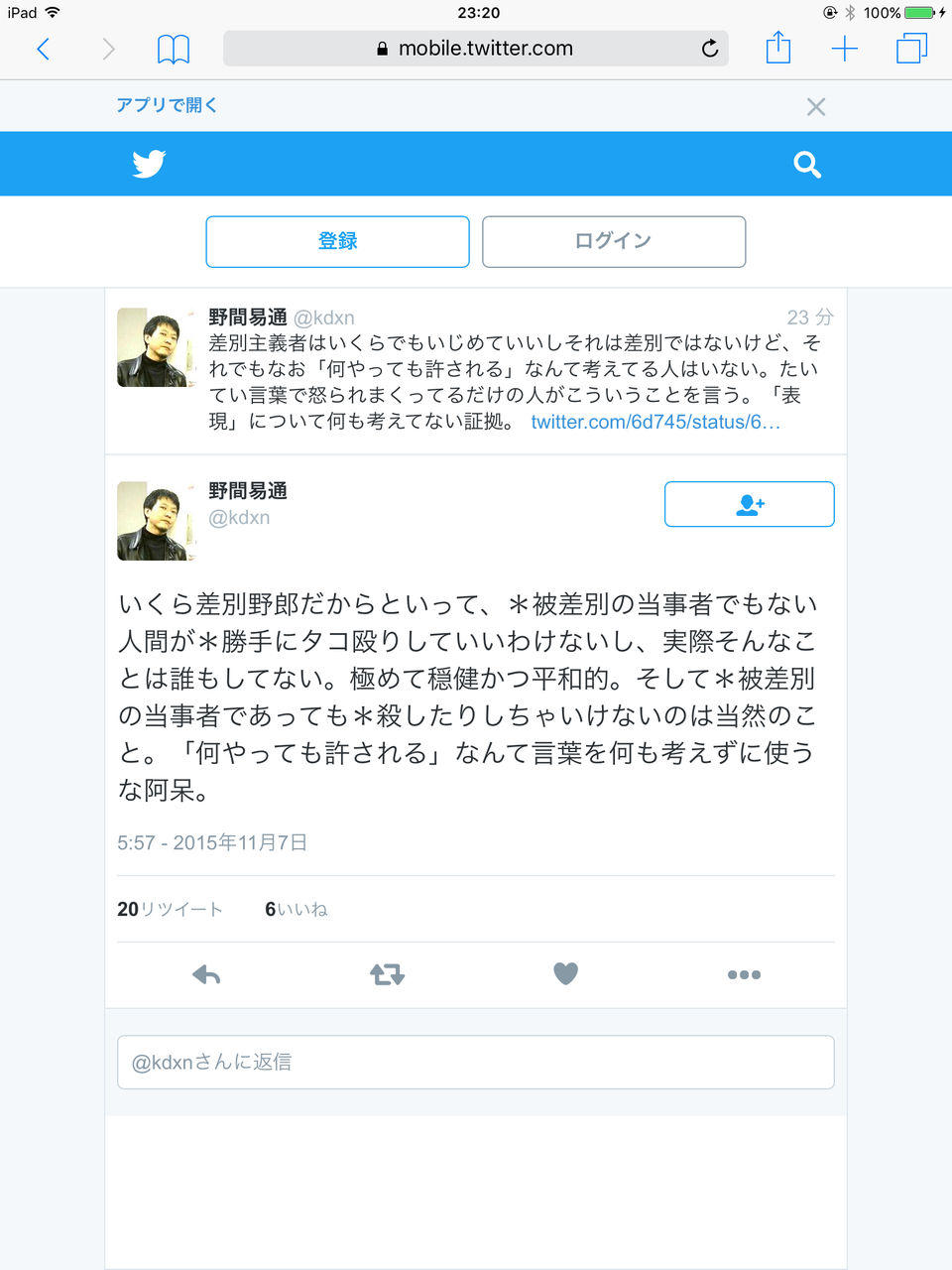The height and width of the screenshot is (1270, 952).
Task: Tap the mobile.twitter.com address bar
Action: pyautogui.click(x=476, y=49)
